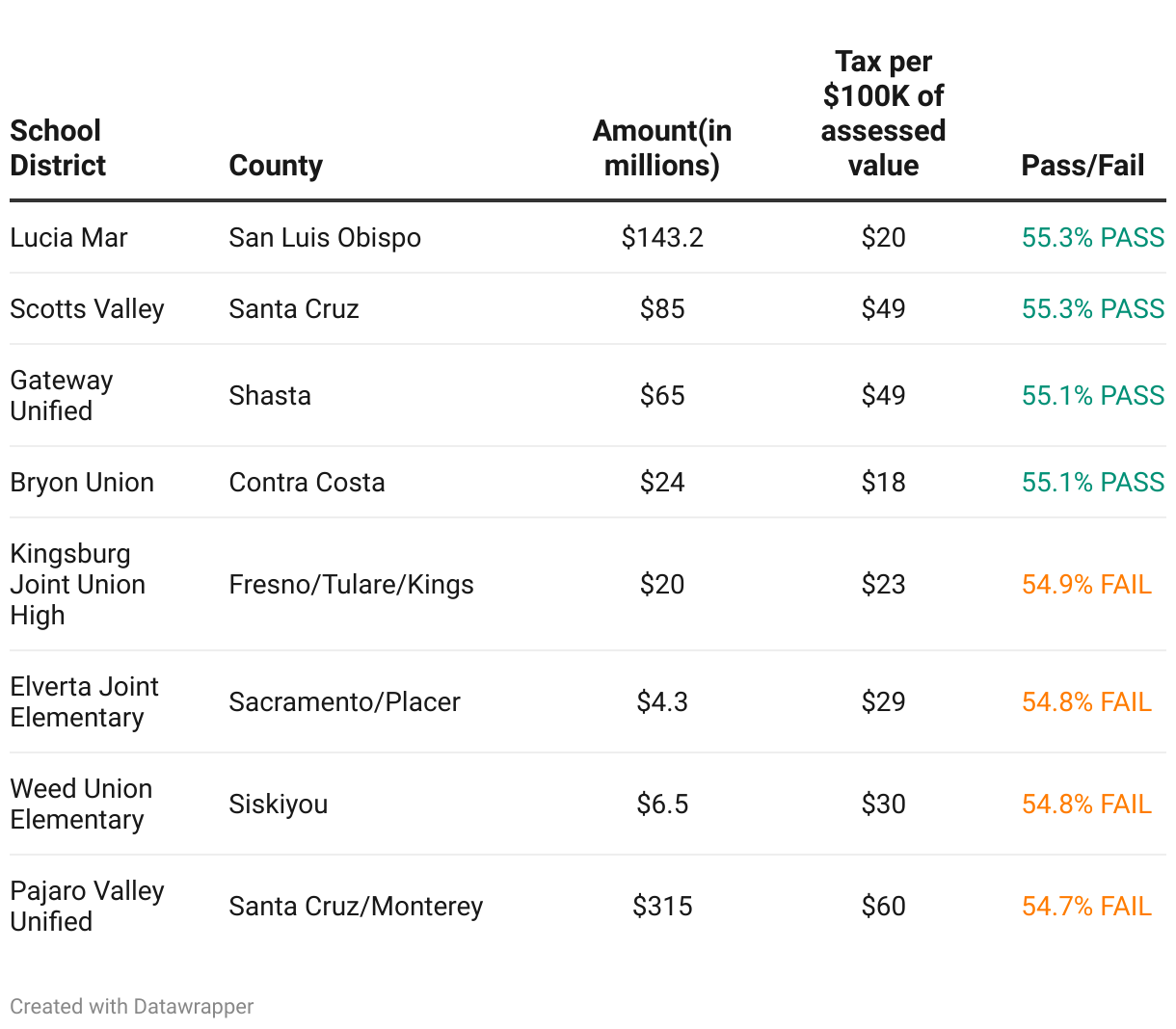Open the Created with Datawrapper link
Image resolution: width=1176 pixels, height=1029 pixels.
pos(132,1007)
